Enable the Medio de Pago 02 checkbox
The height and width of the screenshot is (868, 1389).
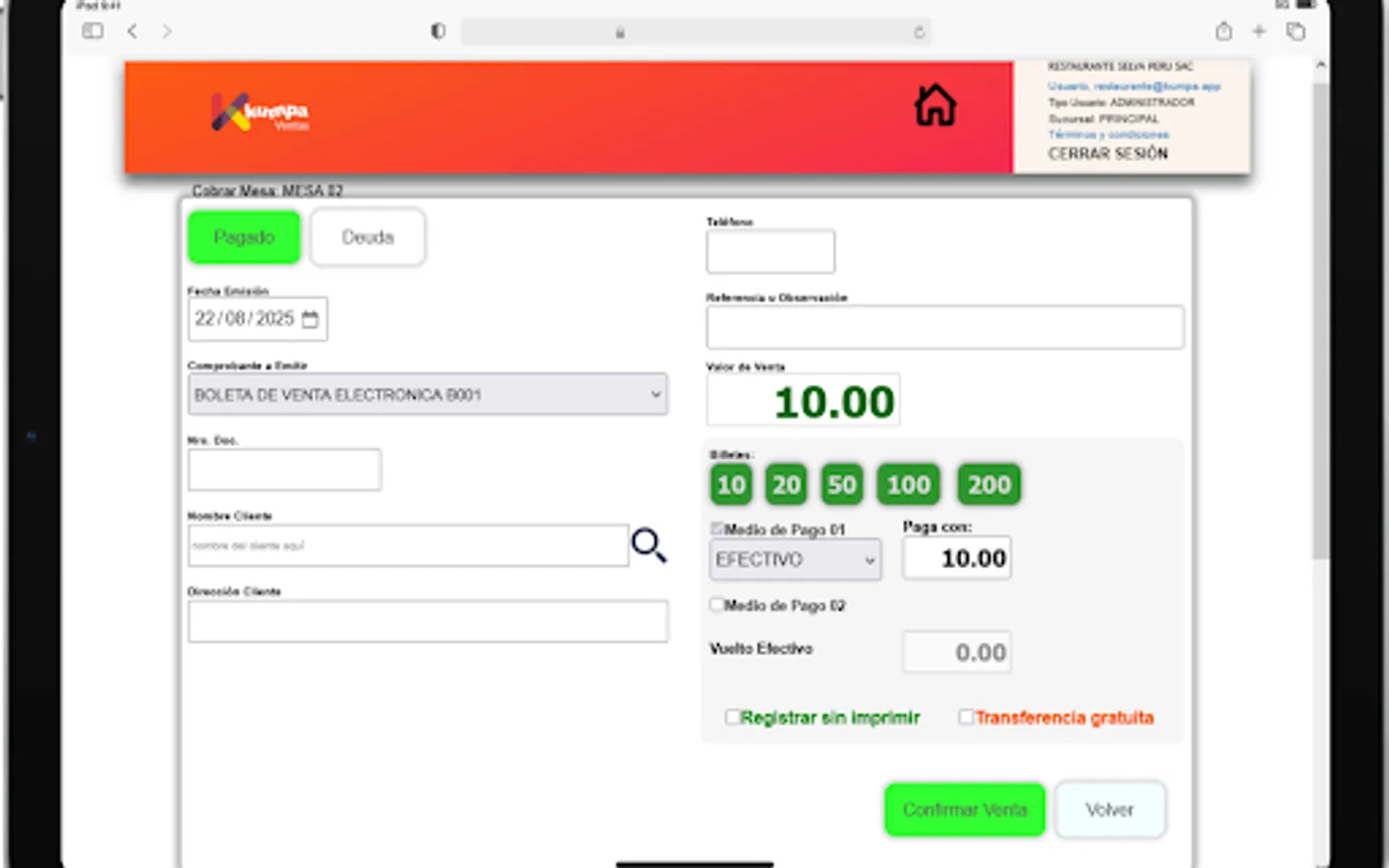[x=716, y=604]
